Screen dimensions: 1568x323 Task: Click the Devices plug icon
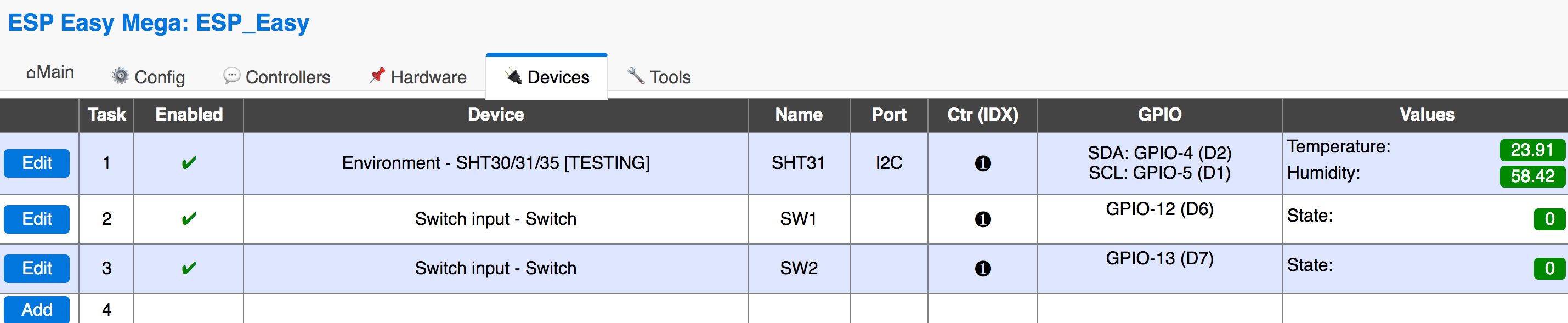click(514, 76)
